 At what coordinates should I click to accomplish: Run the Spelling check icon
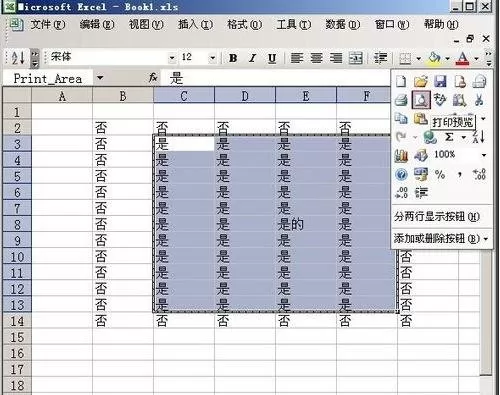pyautogui.click(x=440, y=100)
